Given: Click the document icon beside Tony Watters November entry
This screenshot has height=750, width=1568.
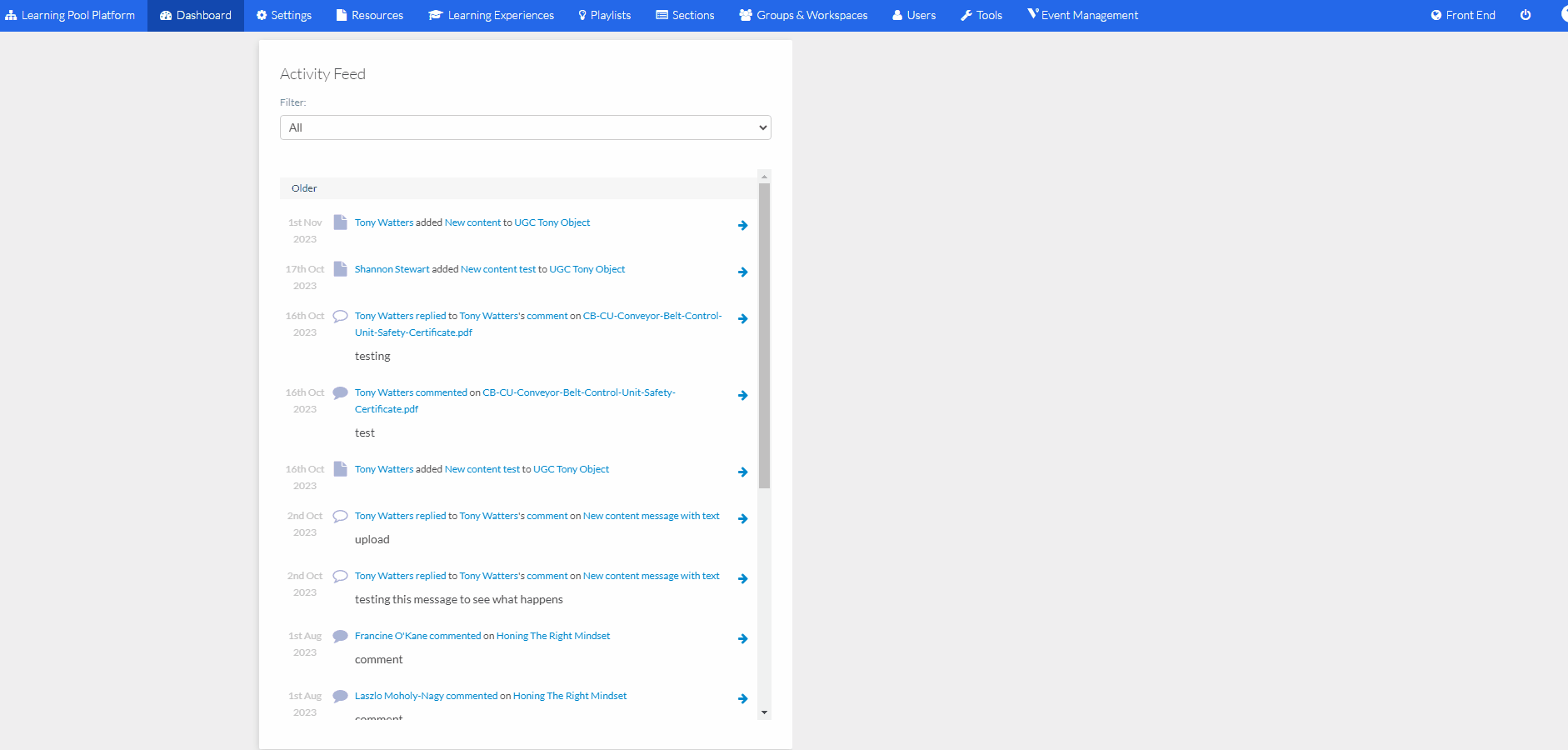Looking at the screenshot, I should click(x=340, y=222).
